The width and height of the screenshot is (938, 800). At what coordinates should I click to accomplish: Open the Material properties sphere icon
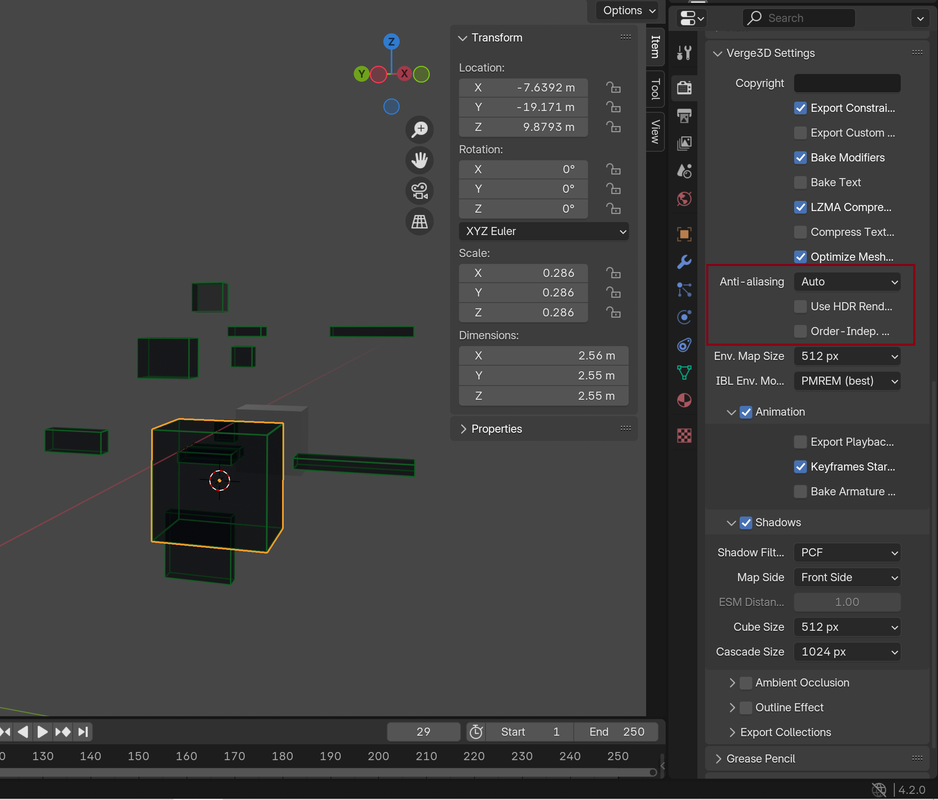[684, 400]
